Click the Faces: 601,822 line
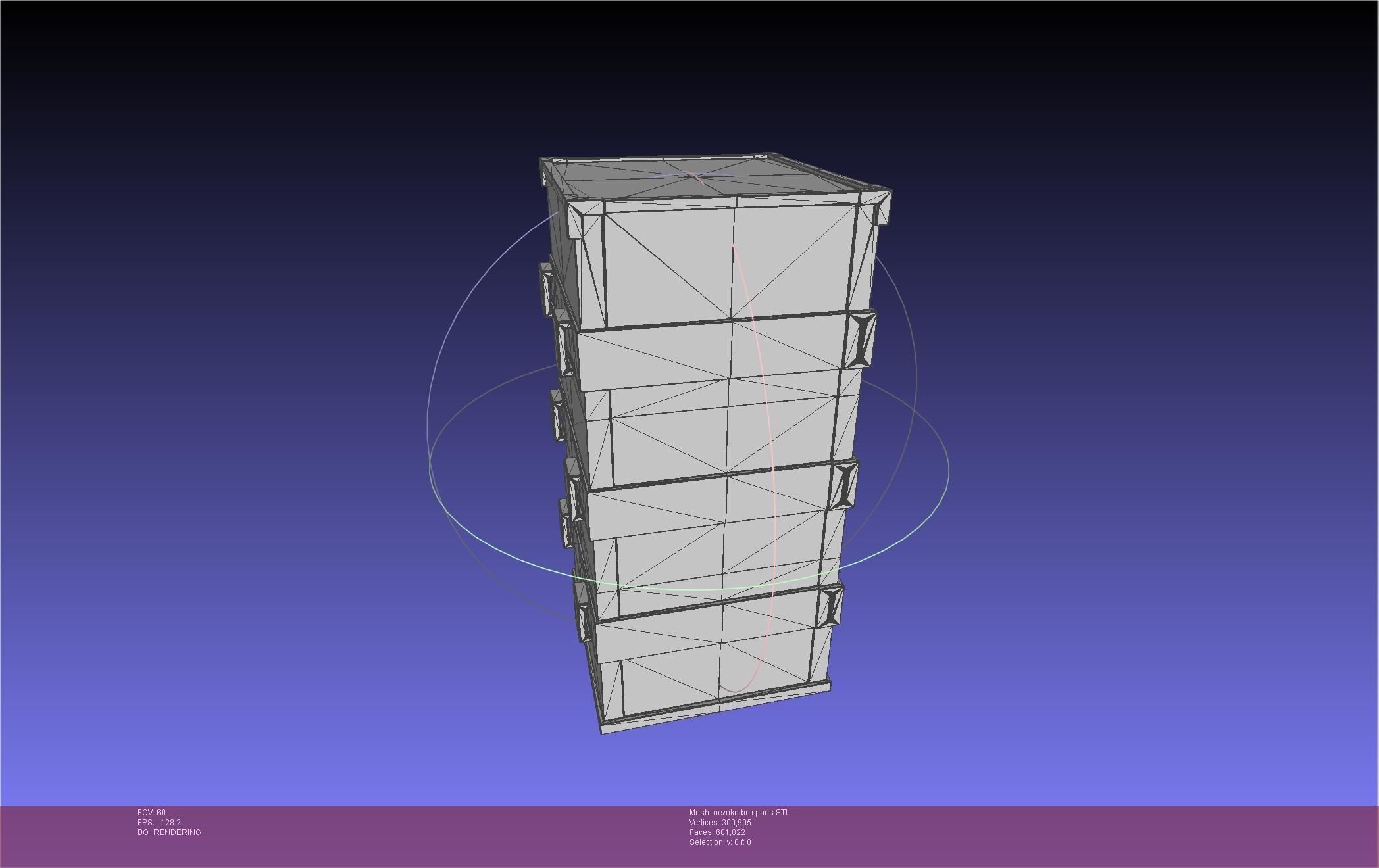This screenshot has height=868, width=1379. (717, 832)
